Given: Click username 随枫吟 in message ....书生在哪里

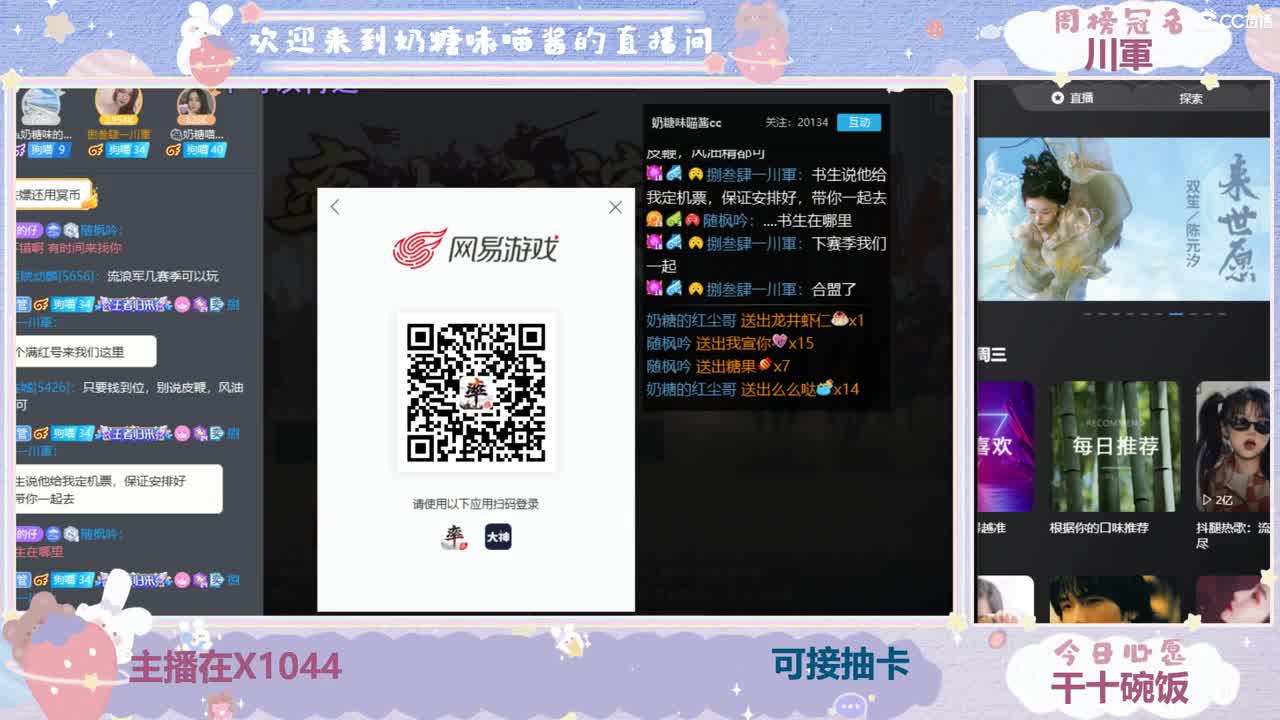Looking at the screenshot, I should (x=727, y=221).
